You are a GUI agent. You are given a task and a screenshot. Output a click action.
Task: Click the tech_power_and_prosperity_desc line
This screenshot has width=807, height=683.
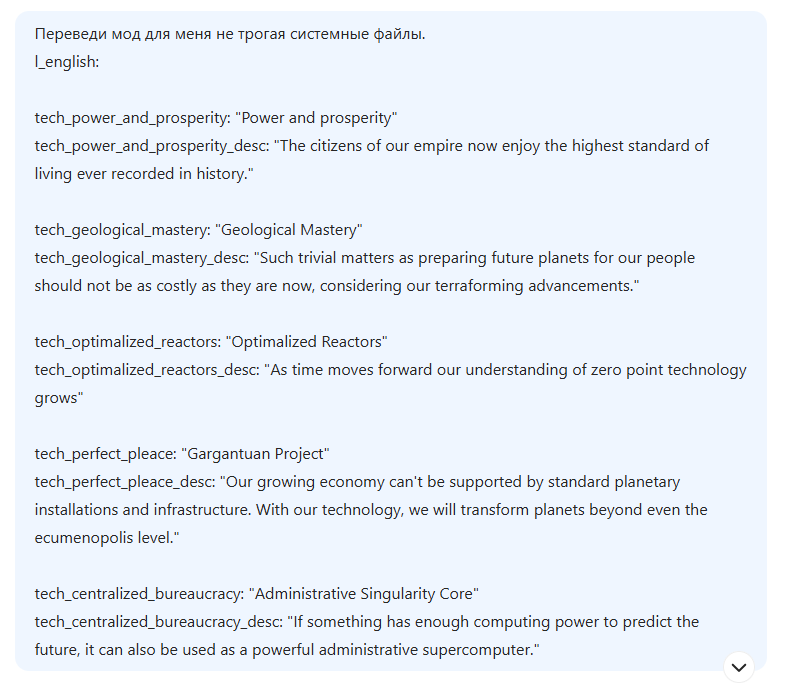(x=372, y=146)
